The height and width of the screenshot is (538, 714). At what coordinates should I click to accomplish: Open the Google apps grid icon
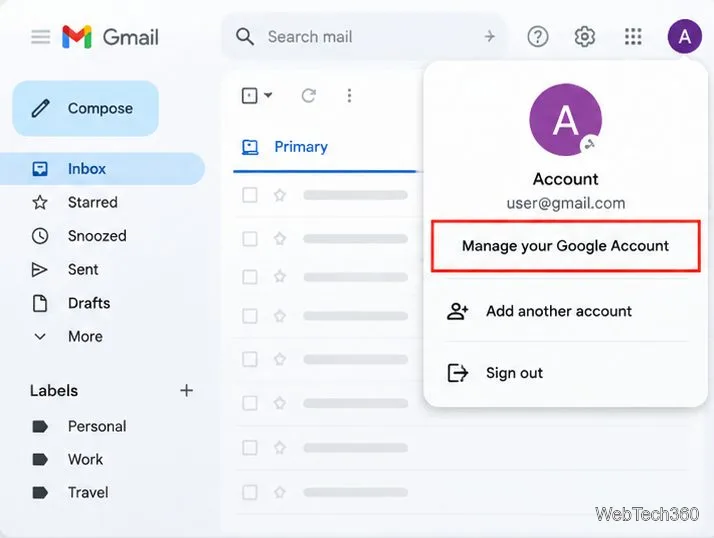pos(633,36)
